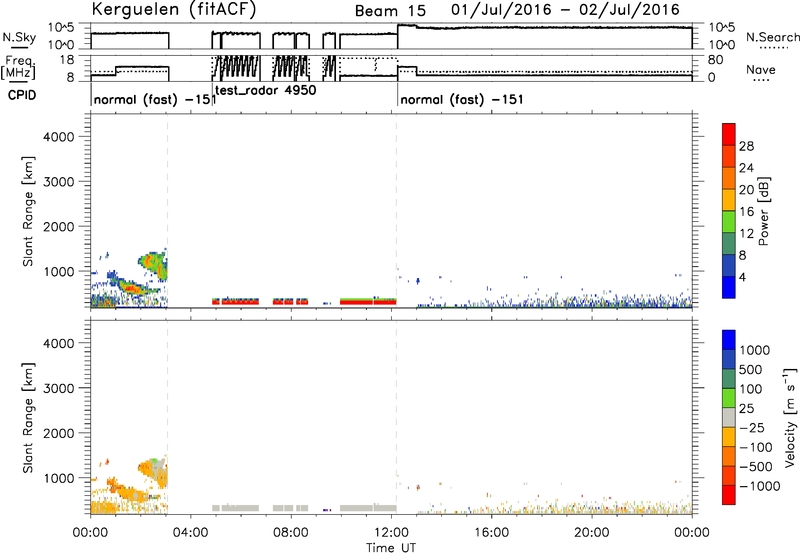
Task: Click the '18' tick on the frequency axis
Action: (67, 60)
